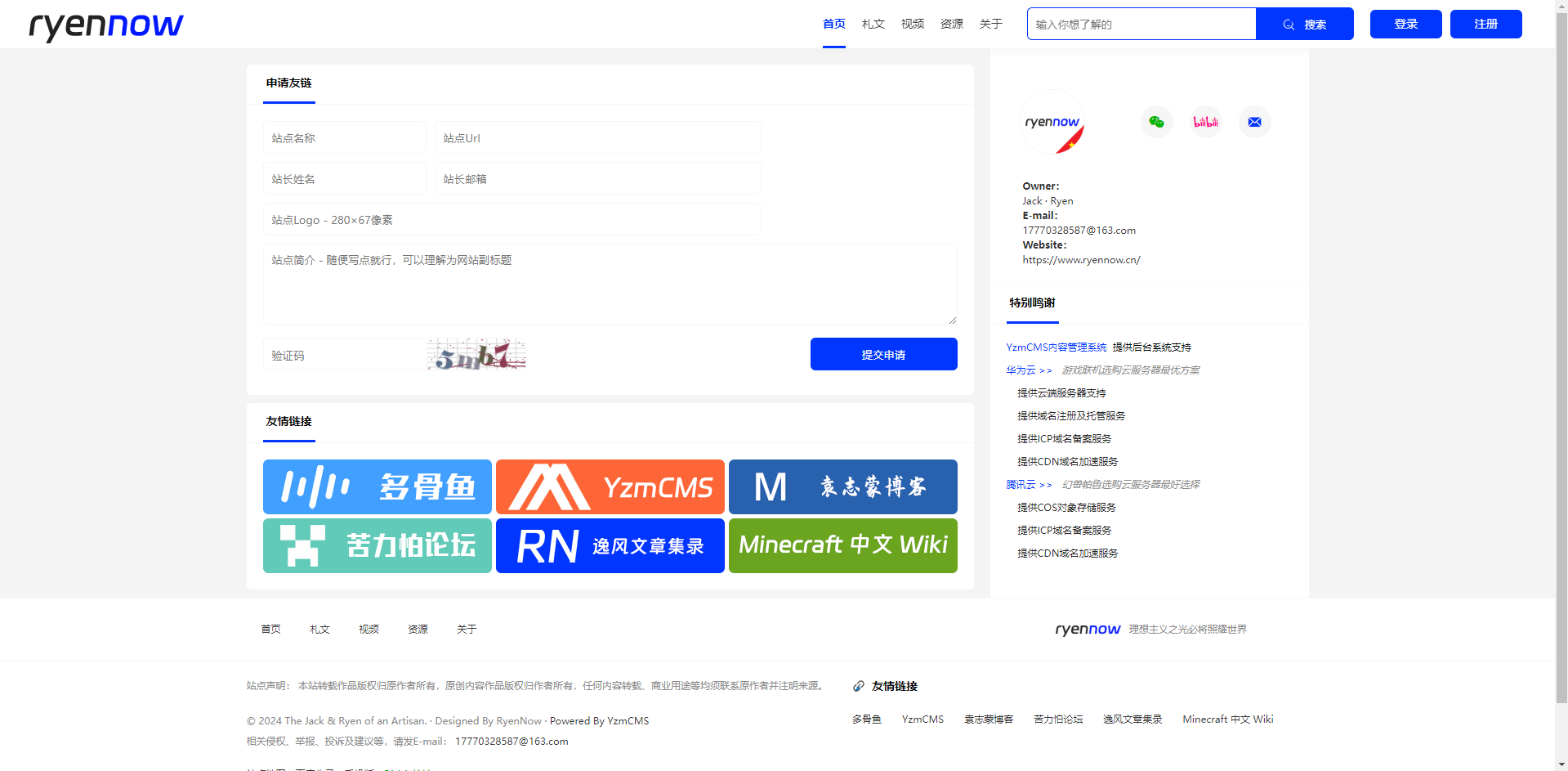Open the 华为云 >> link
Image resolution: width=1568 pixels, height=771 pixels.
[x=1030, y=370]
